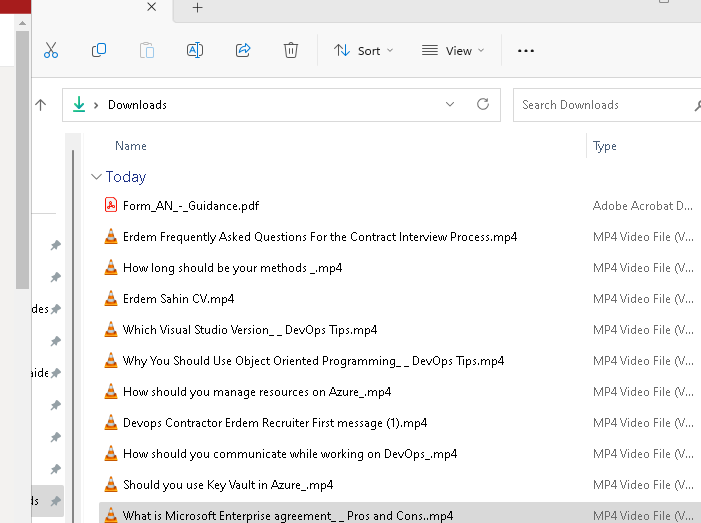The image size is (701, 523).
Task: Click VLC icon for communicate while working on DevOps
Action: 111,454
